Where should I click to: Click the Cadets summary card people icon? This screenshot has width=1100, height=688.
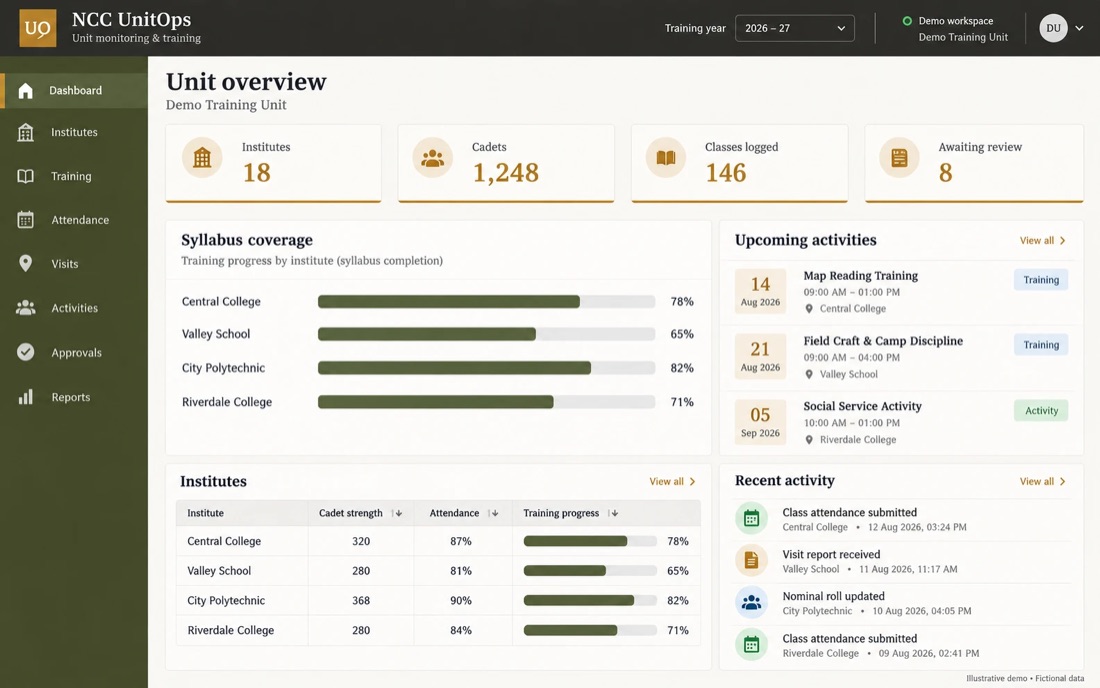[432, 158]
